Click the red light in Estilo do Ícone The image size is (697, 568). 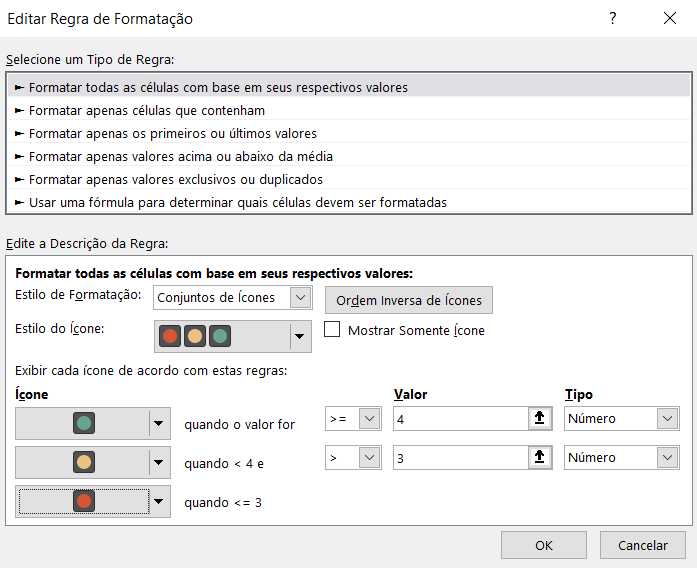[x=170, y=336]
